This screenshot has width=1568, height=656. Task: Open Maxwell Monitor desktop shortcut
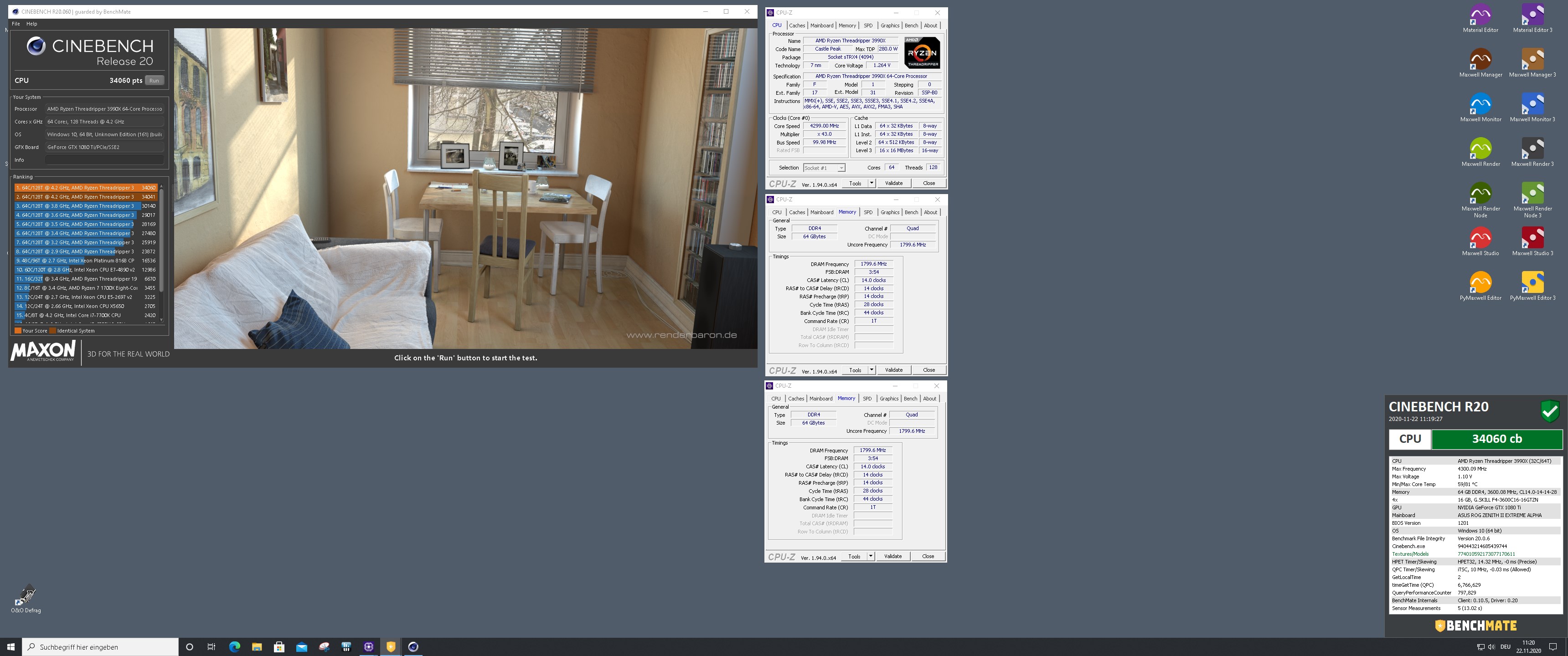(1480, 107)
